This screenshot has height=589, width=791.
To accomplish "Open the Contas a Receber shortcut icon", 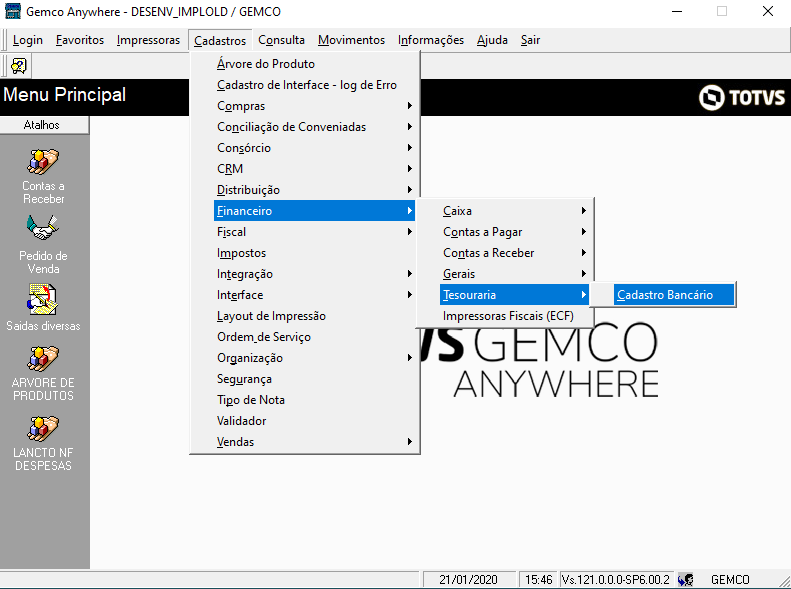I will tap(43, 162).
